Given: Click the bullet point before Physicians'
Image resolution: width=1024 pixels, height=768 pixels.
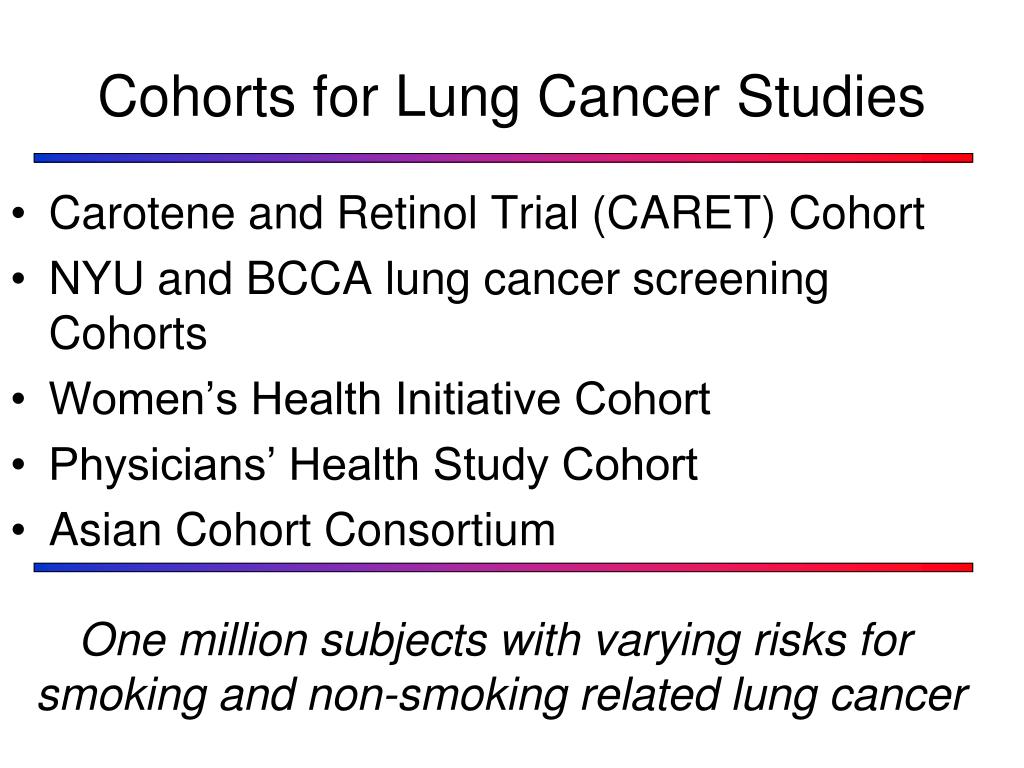Looking at the screenshot, I should tap(18, 464).
